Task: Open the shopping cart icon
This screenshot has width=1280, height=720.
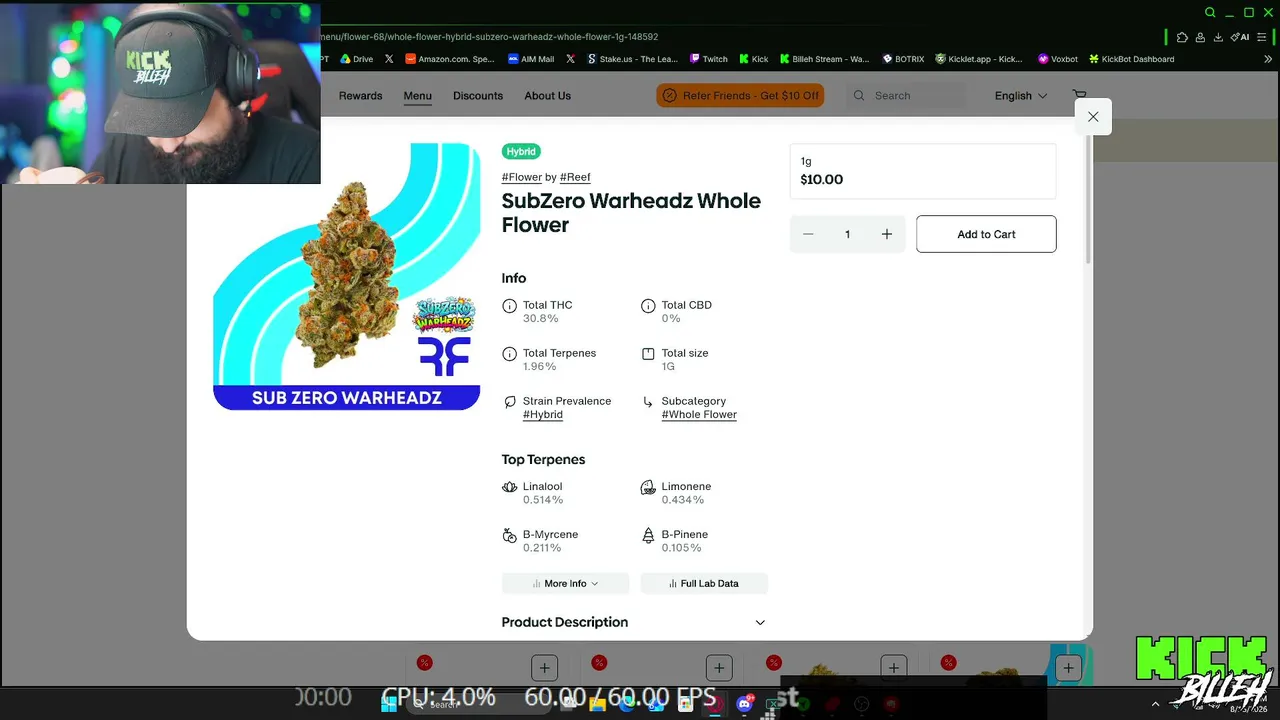Action: click(1079, 96)
